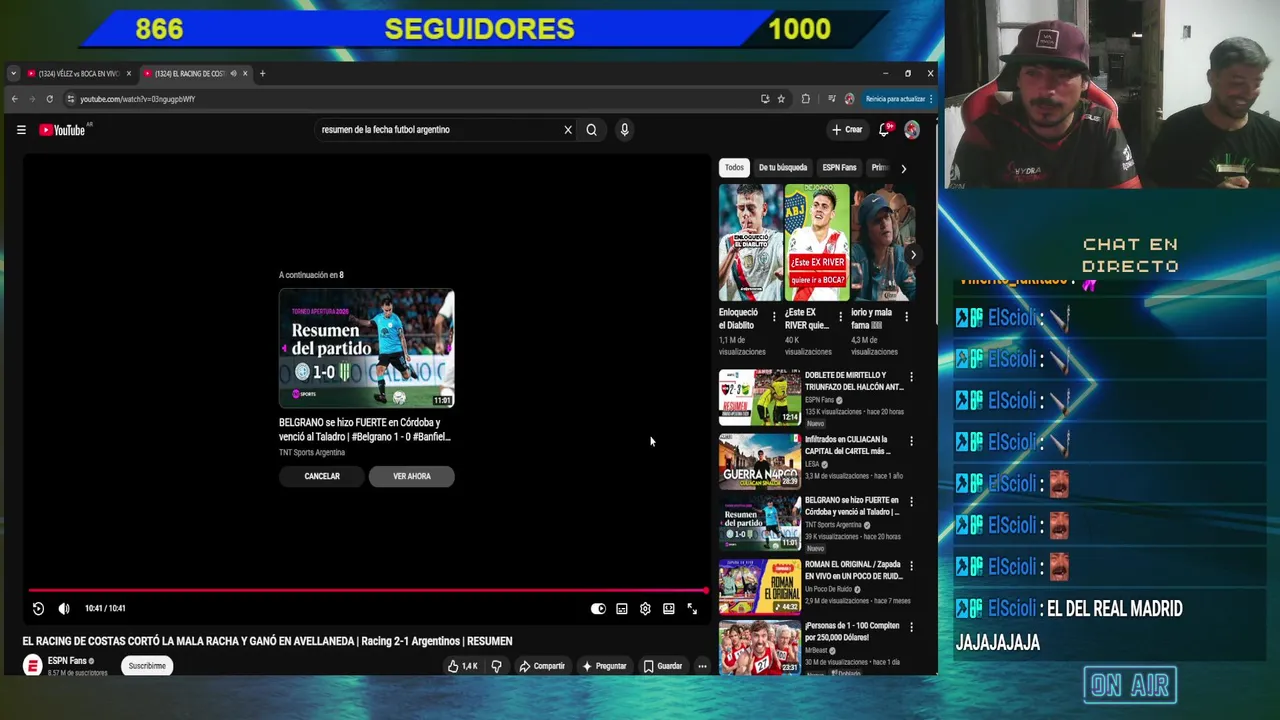Go to the YouTube home logo

click(x=62, y=130)
